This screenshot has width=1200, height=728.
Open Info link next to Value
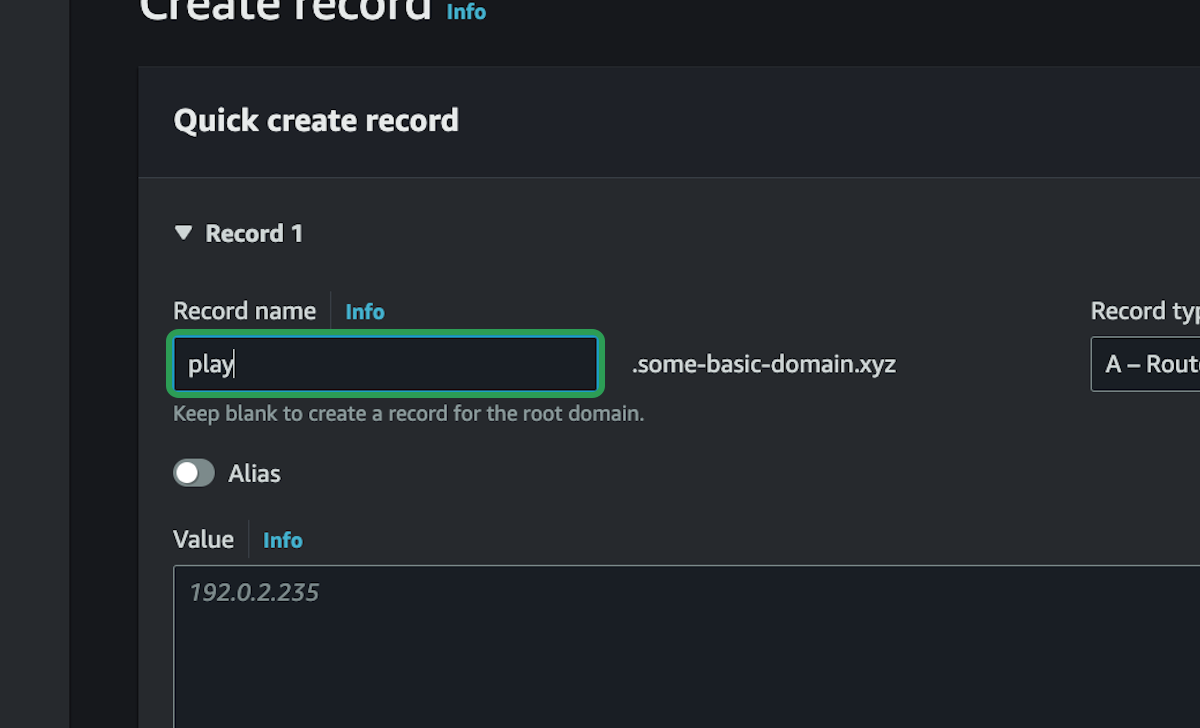click(x=282, y=540)
